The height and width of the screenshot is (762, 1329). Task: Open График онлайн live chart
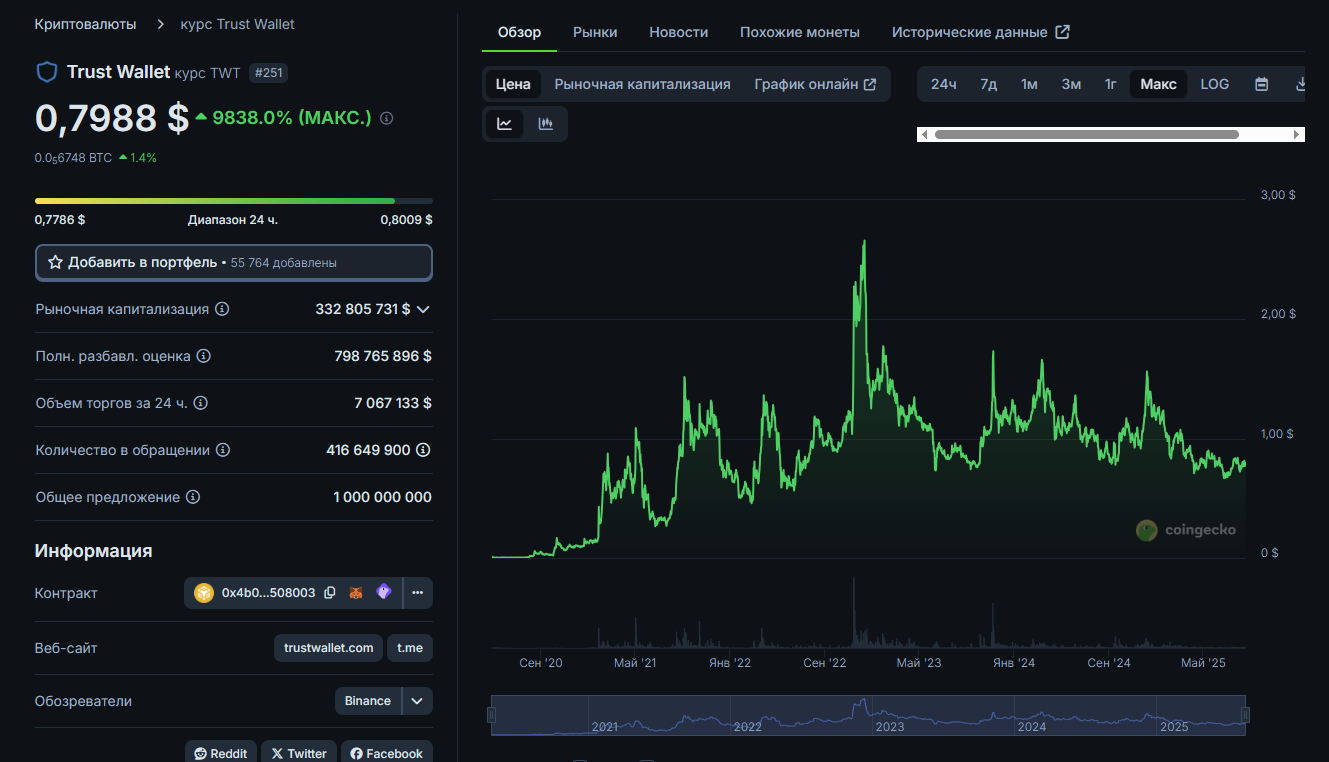click(815, 84)
